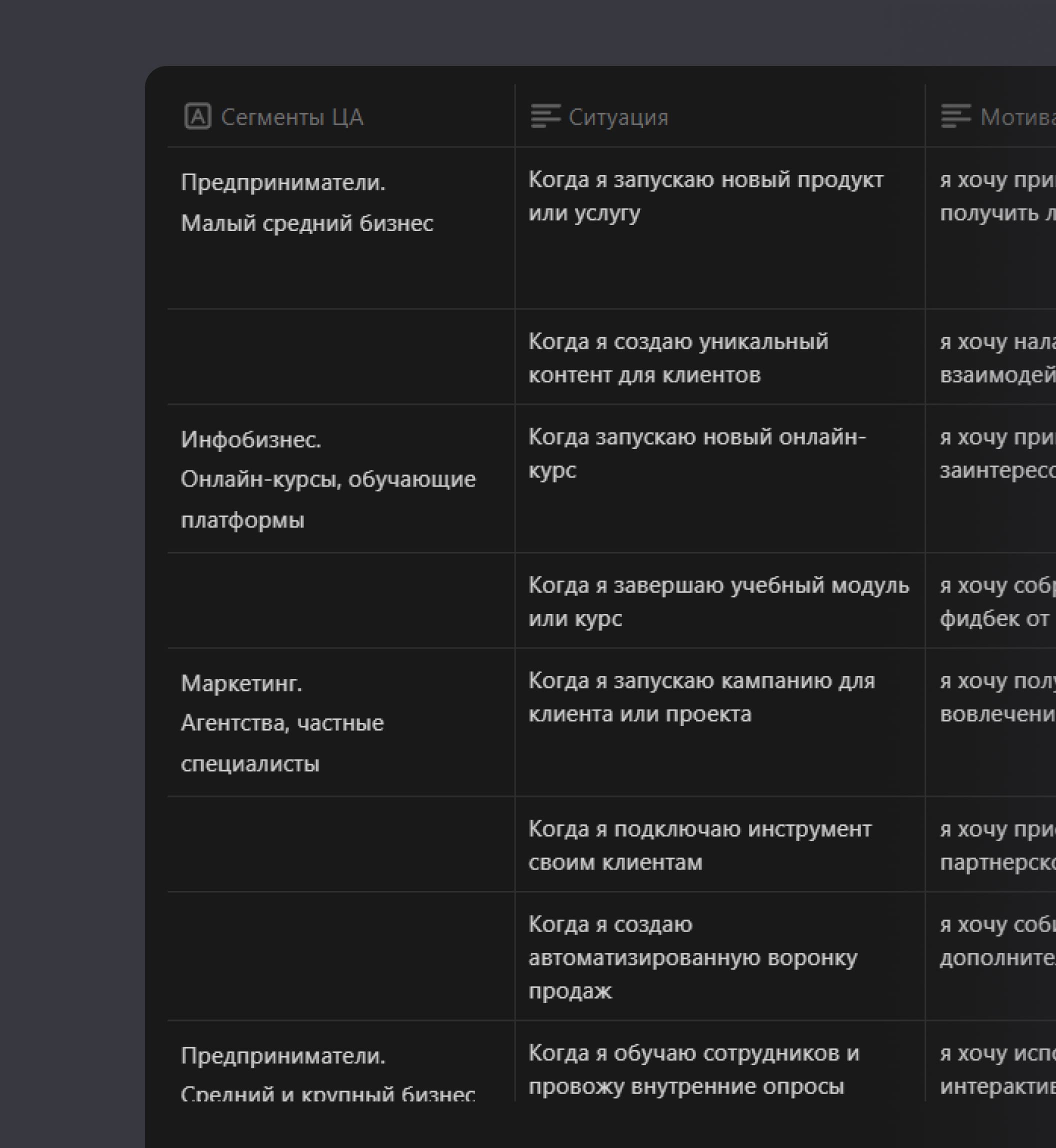
Task: Select the 'Инфобизнес. Онлайн-курсы' segment cell
Action: (x=327, y=480)
